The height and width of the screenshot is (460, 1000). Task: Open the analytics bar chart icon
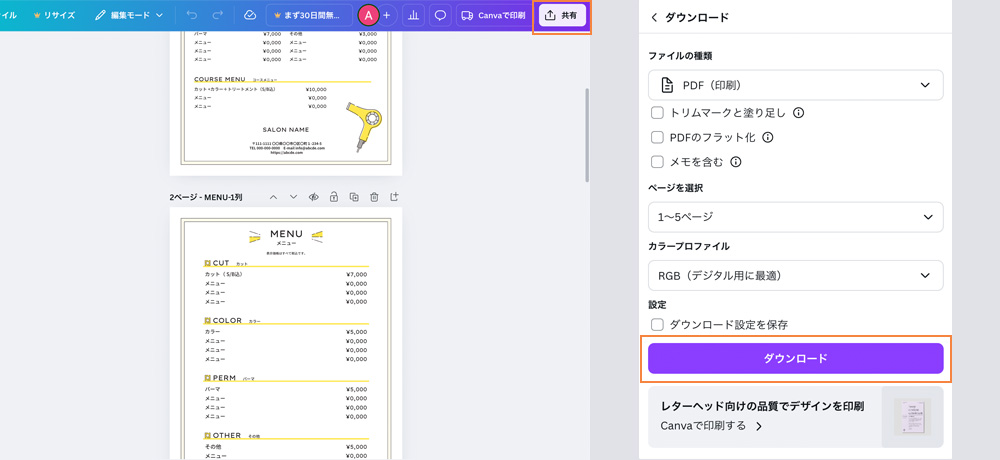coord(413,16)
